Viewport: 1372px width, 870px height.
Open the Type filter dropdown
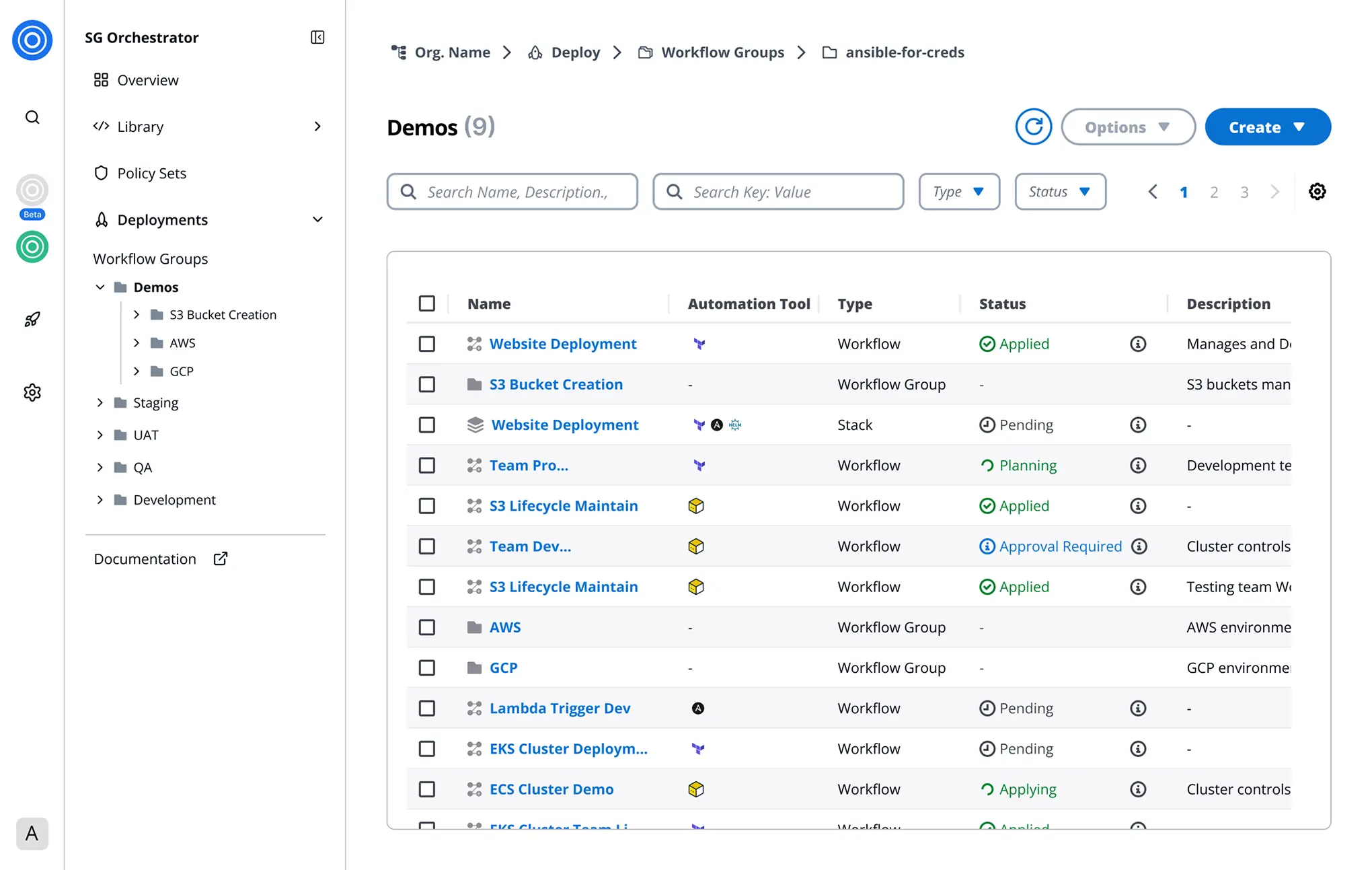coord(959,192)
